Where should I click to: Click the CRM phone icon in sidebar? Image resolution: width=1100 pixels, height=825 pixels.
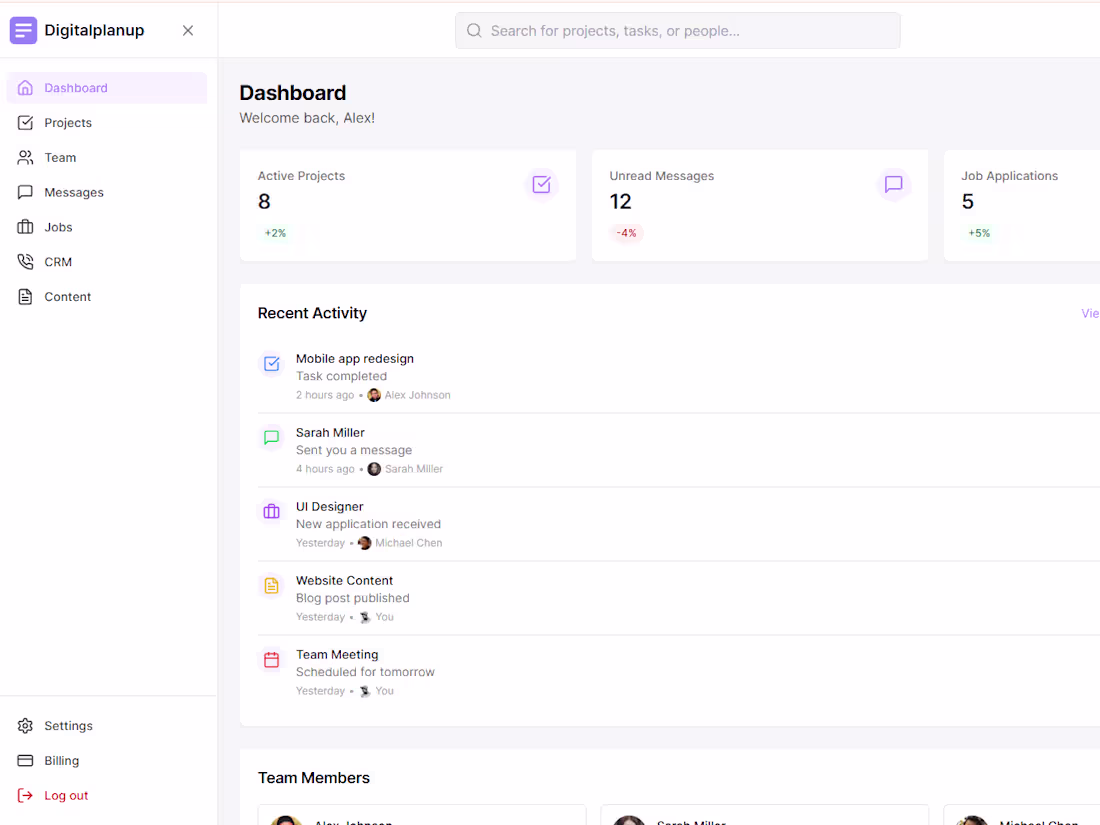pos(25,262)
